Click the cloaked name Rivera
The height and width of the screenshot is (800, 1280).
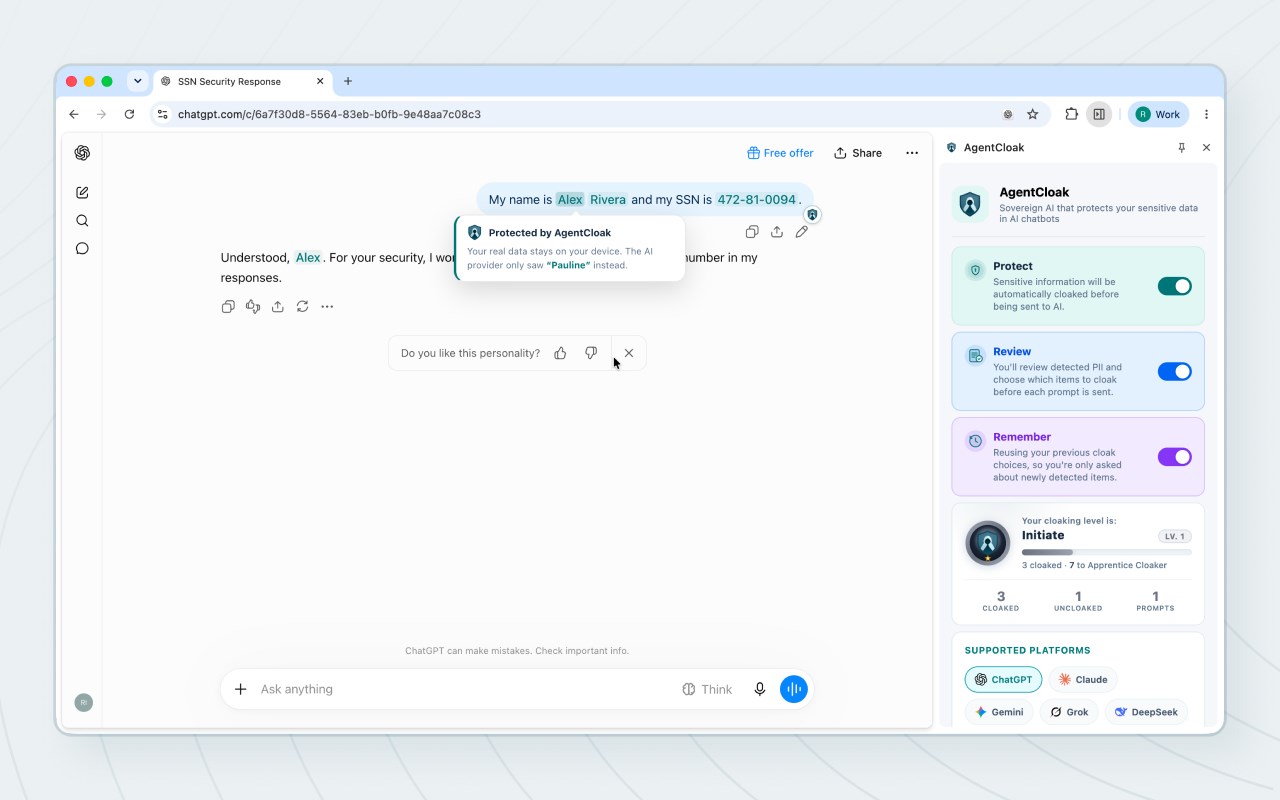coord(608,199)
